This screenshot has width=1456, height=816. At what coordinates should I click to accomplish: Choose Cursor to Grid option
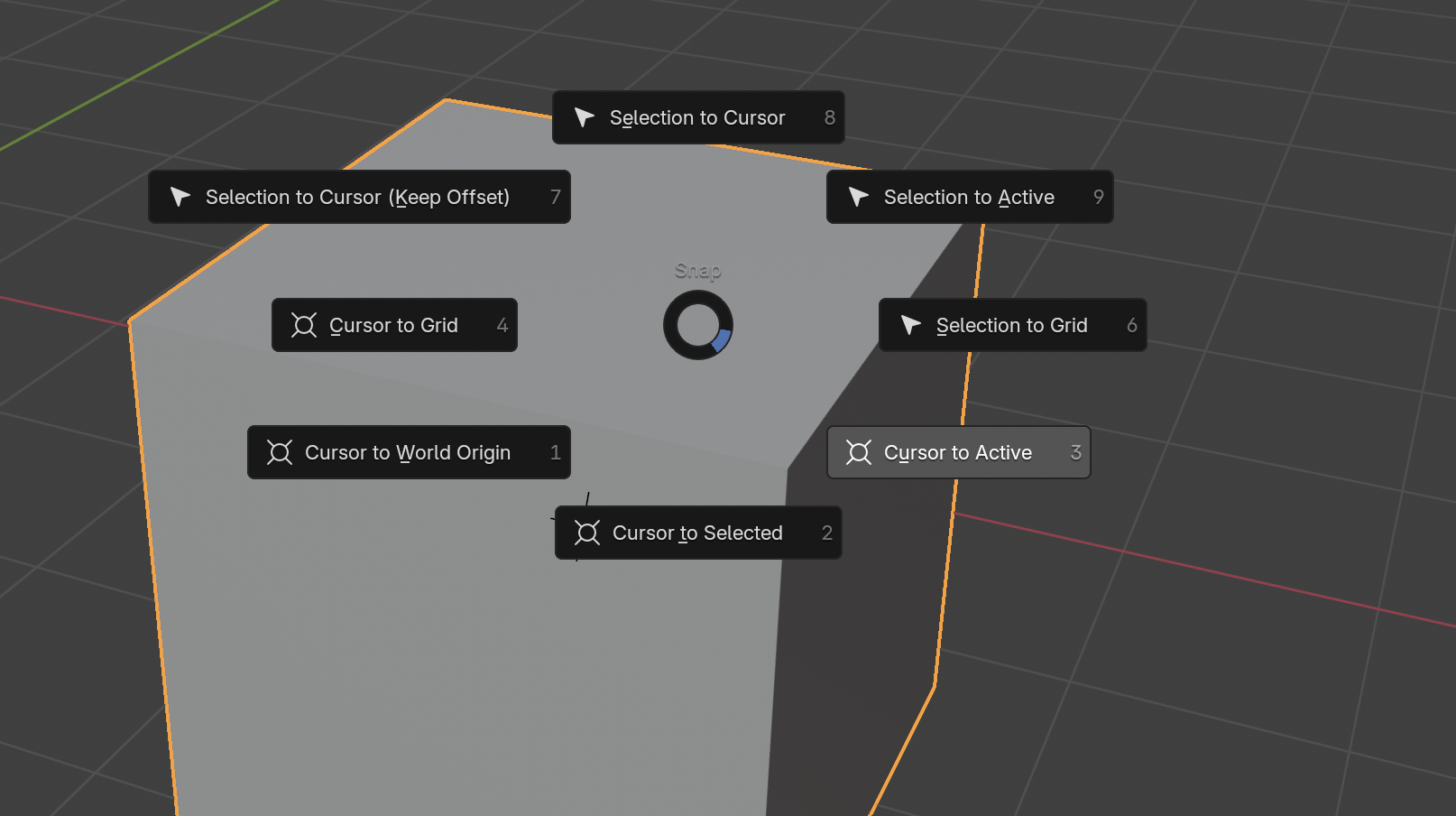pyautogui.click(x=394, y=325)
